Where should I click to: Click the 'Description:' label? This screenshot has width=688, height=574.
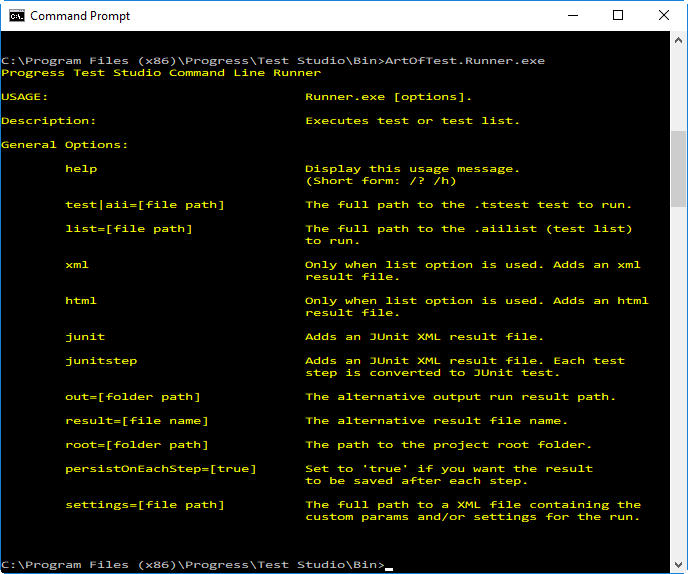click(48, 121)
